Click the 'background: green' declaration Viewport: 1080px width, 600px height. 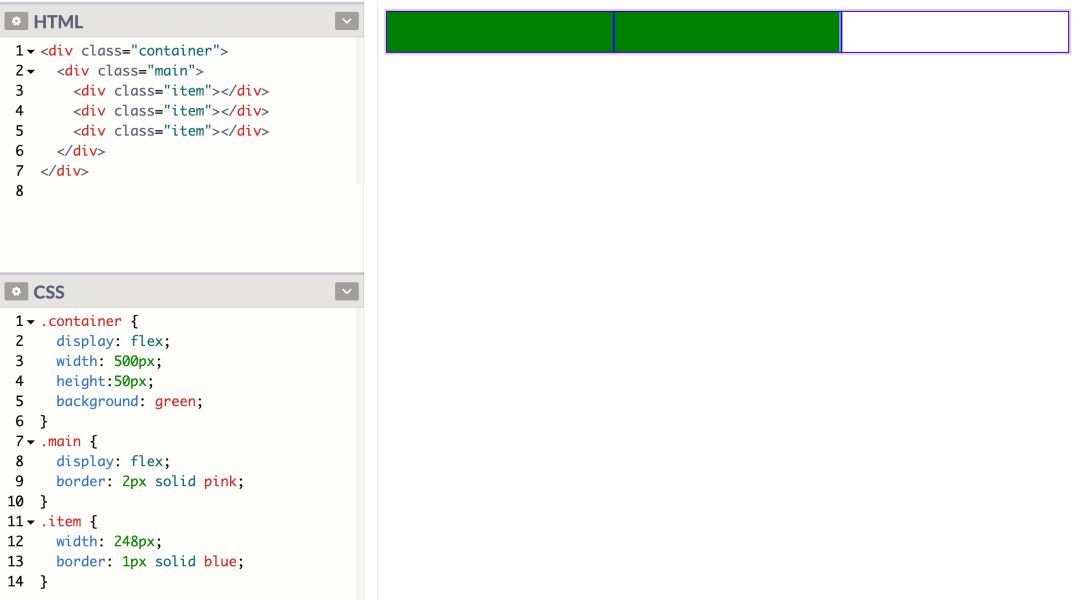129,401
